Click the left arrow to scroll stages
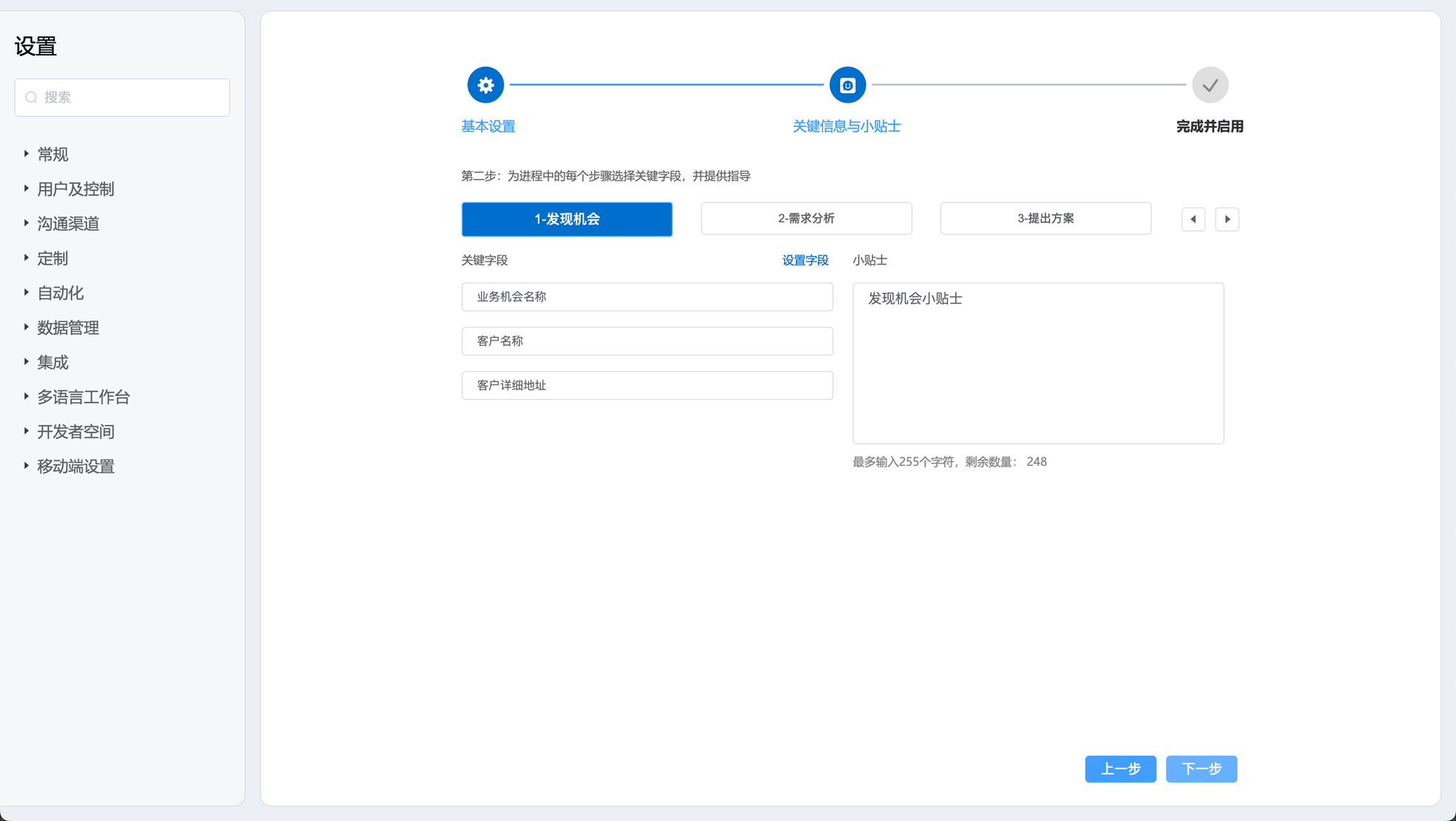This screenshot has height=821, width=1456. click(1193, 219)
